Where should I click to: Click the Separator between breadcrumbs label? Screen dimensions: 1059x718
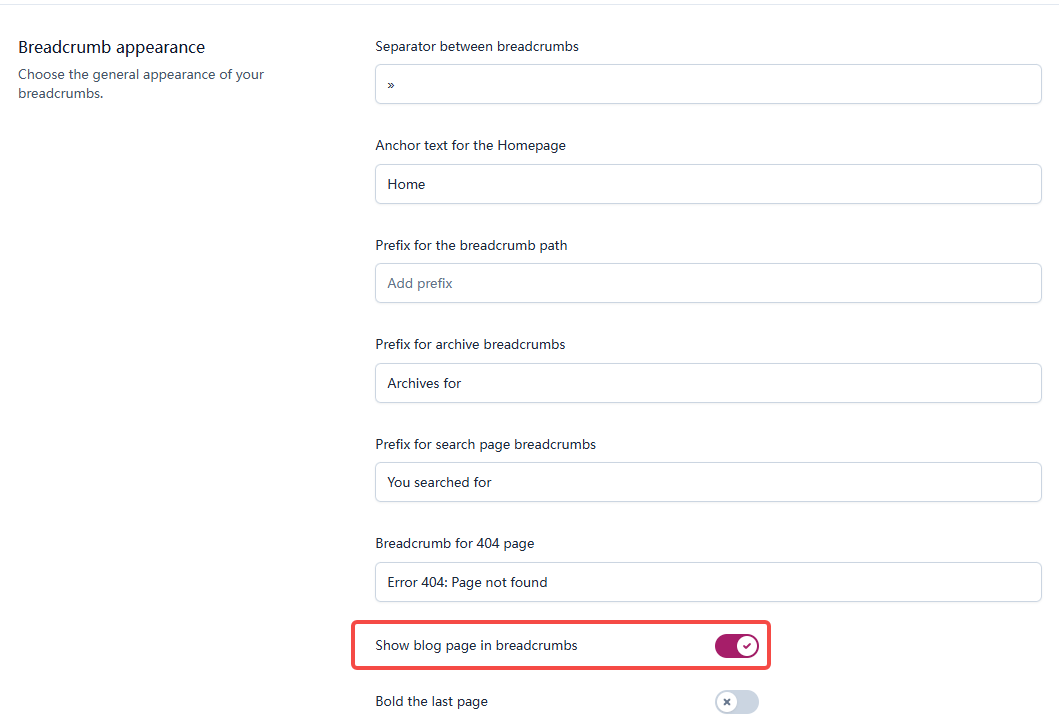477,46
